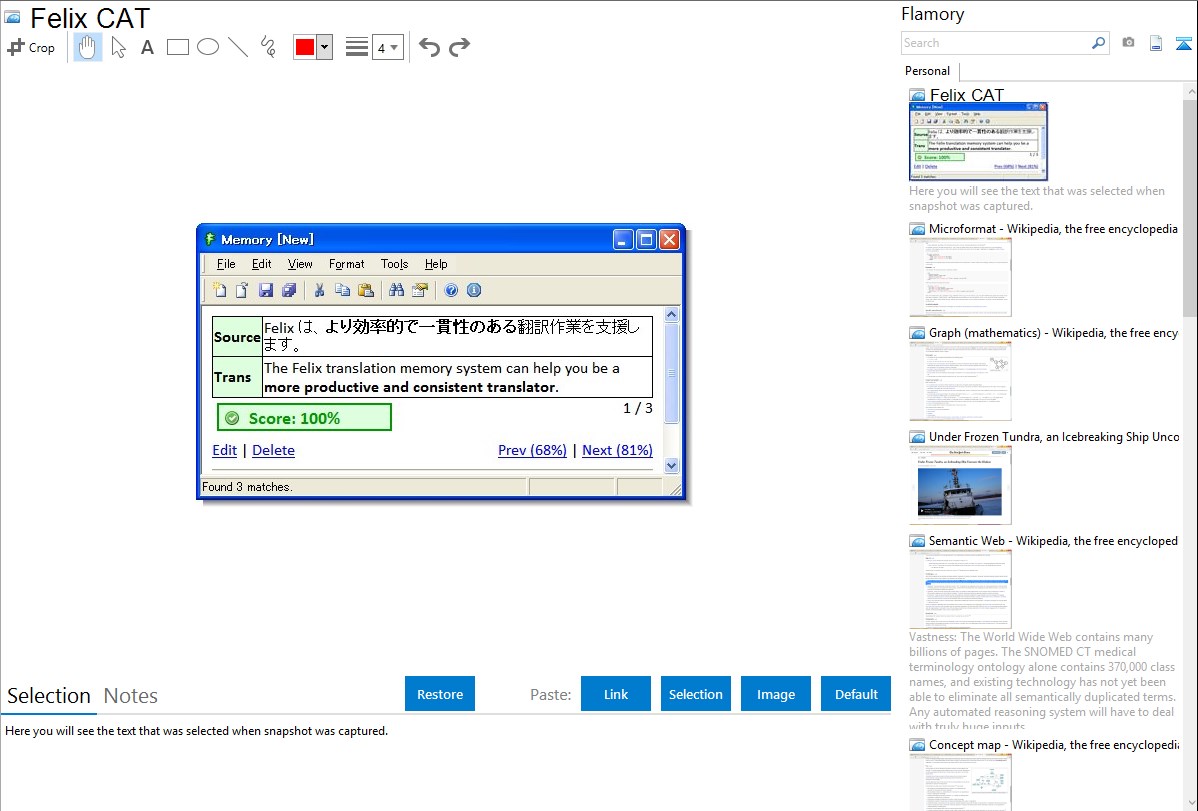Click the Edit link beside Delete
This screenshot has width=1198, height=811.
225,450
